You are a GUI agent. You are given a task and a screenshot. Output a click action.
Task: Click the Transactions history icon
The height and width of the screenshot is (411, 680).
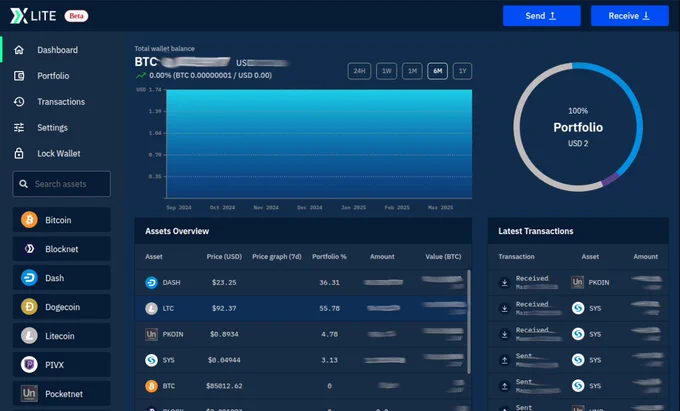[x=19, y=101]
